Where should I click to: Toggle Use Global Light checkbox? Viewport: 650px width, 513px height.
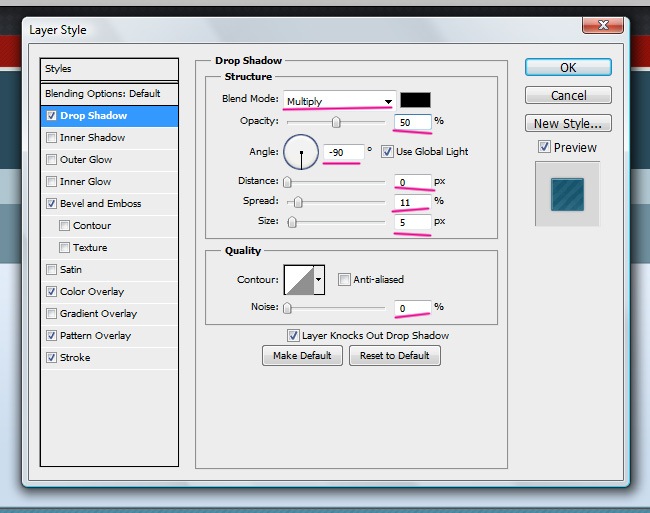[x=387, y=152]
